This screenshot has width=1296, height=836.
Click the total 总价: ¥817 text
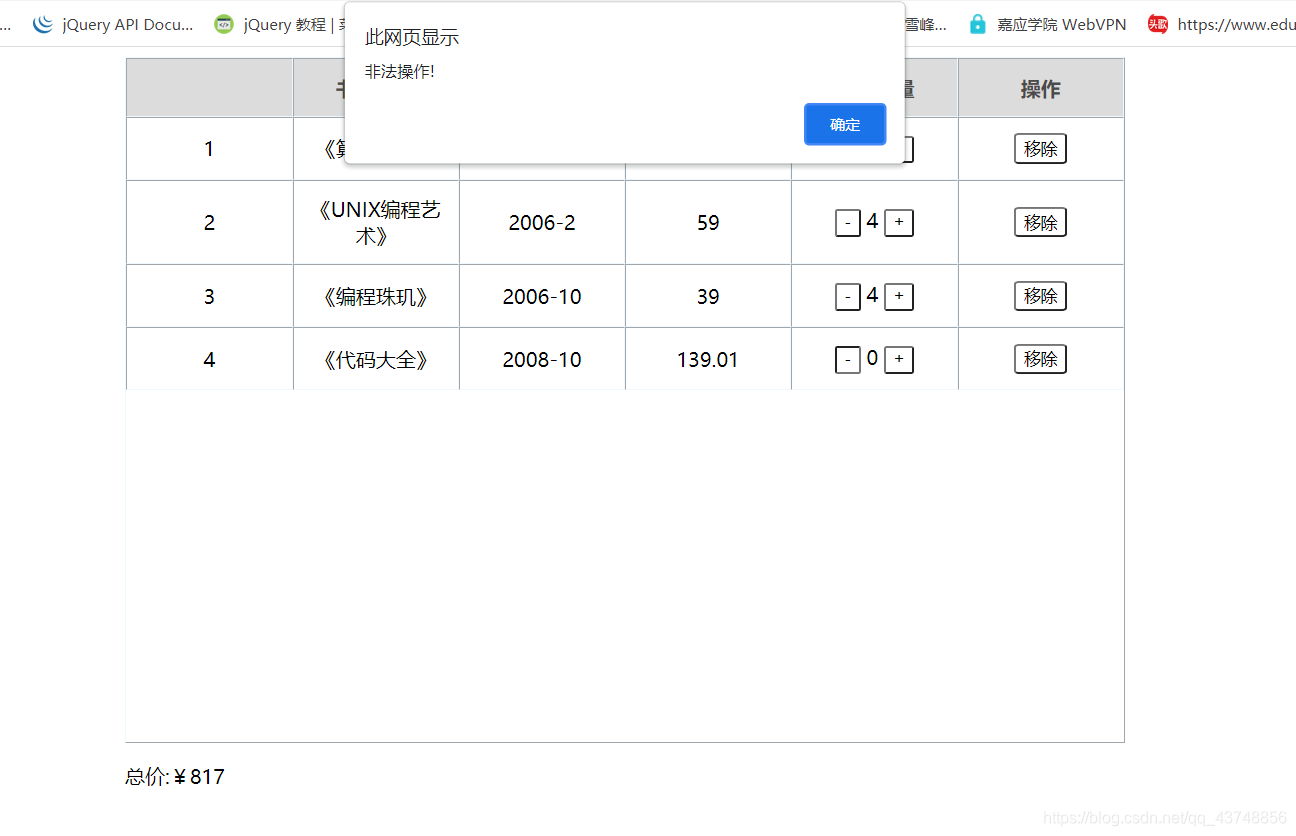175,777
